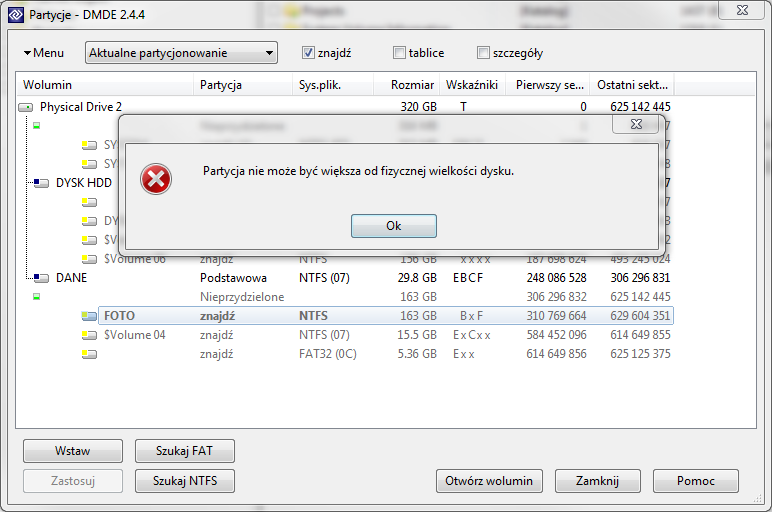Click the 29.8 GB size cell
Screen dimensions: 772x512
pyautogui.click(x=417, y=278)
